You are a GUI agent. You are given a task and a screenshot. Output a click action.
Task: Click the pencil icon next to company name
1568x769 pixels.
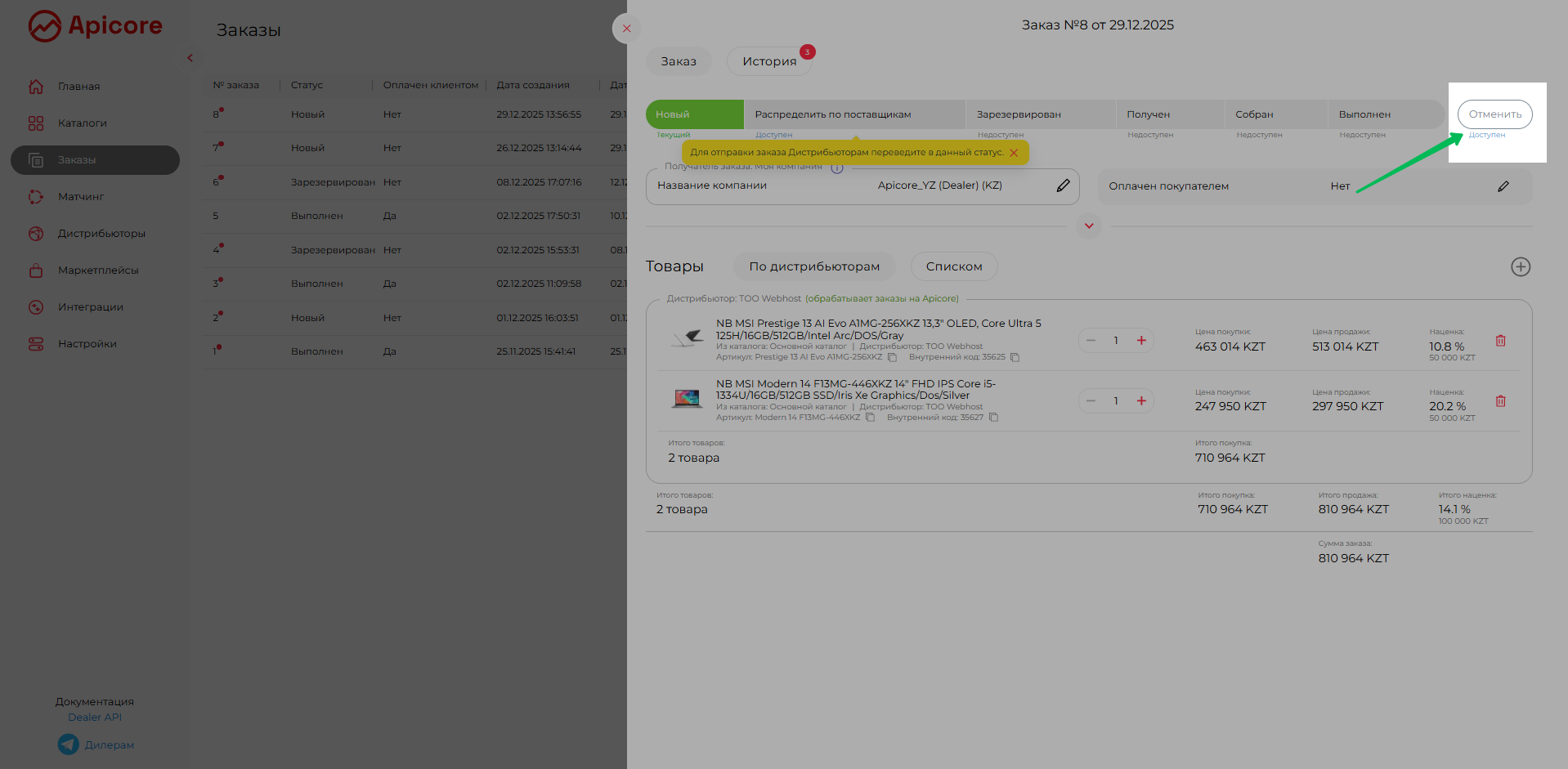[x=1063, y=186]
